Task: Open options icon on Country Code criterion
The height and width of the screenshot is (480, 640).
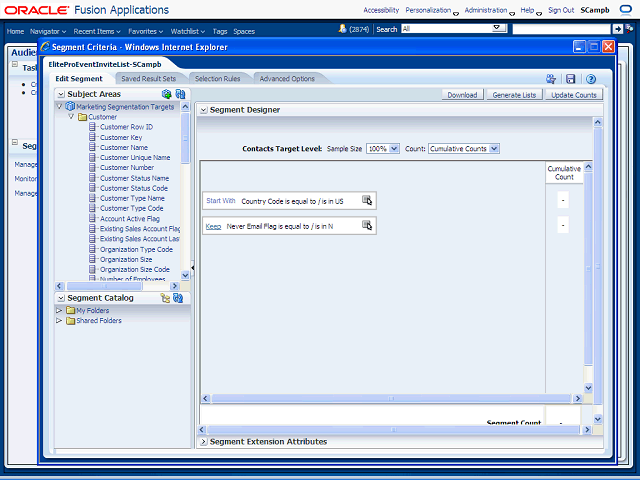Action: 367,200
